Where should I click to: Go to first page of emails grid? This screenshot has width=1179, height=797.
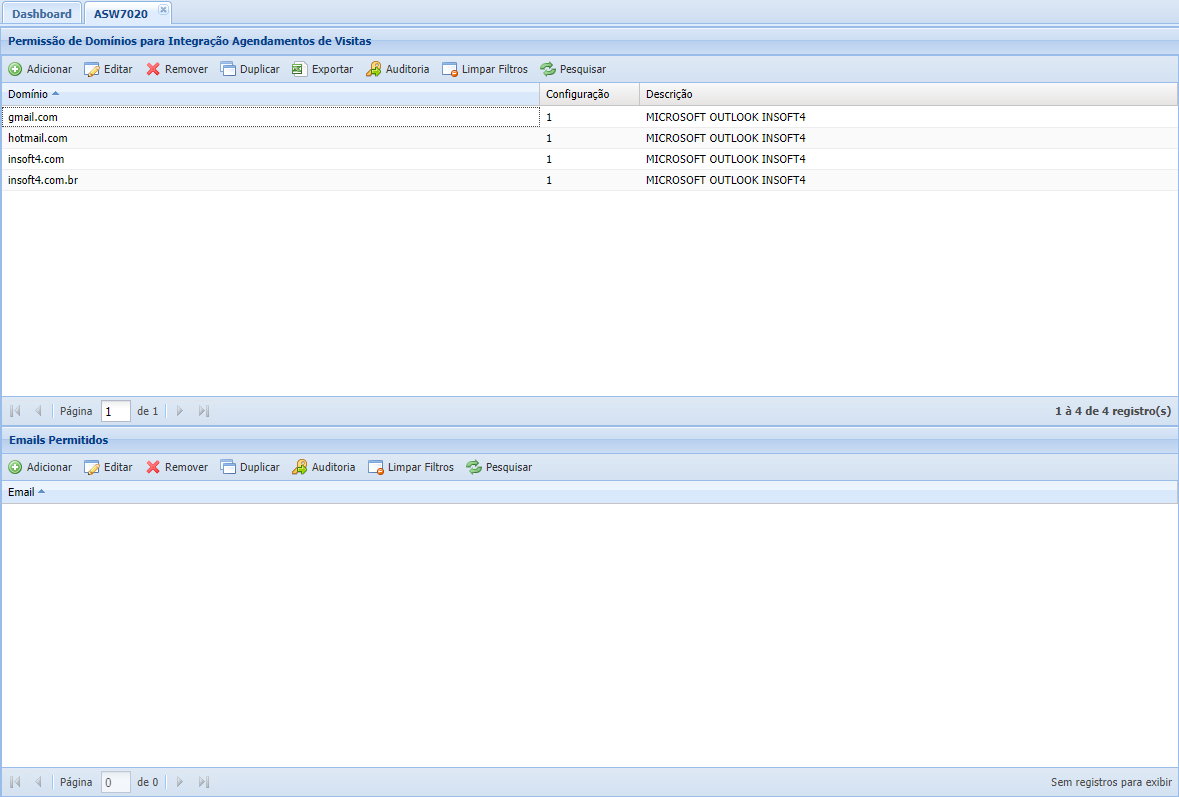click(x=15, y=783)
